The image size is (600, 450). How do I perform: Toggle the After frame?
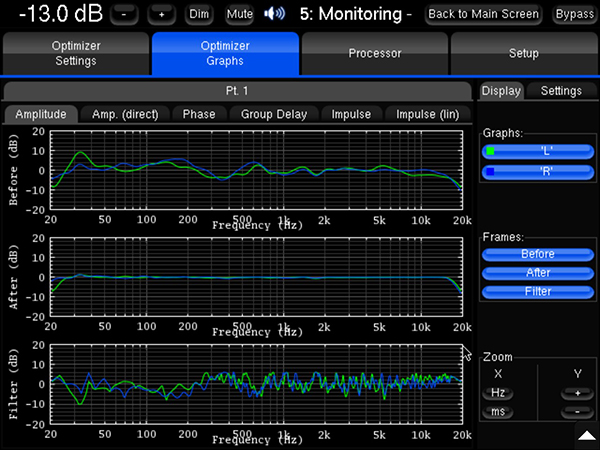[538, 273]
